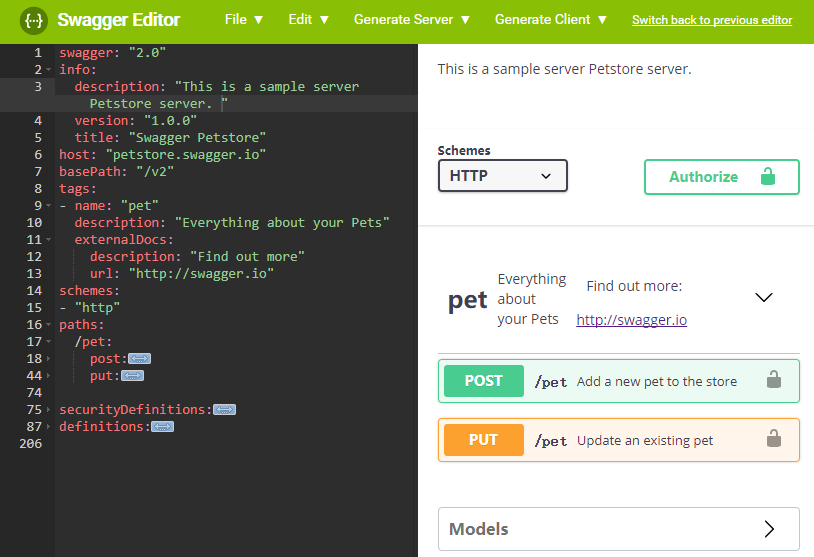
Task: Open the File menu
Action: (243, 20)
